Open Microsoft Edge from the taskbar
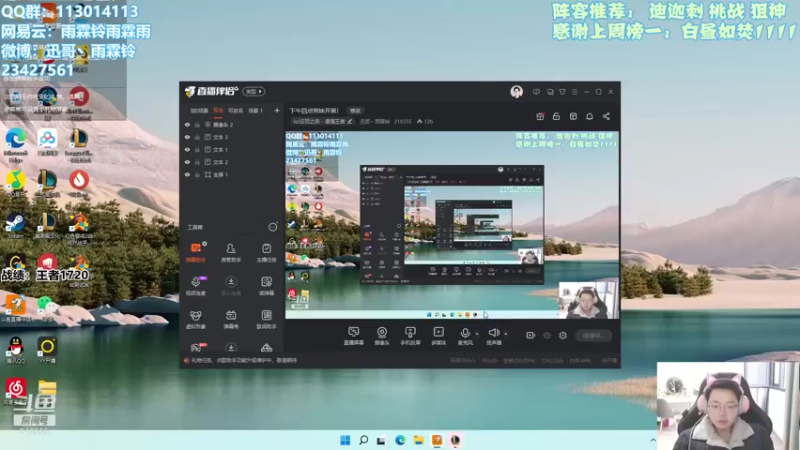This screenshot has height=450, width=800. click(400, 440)
